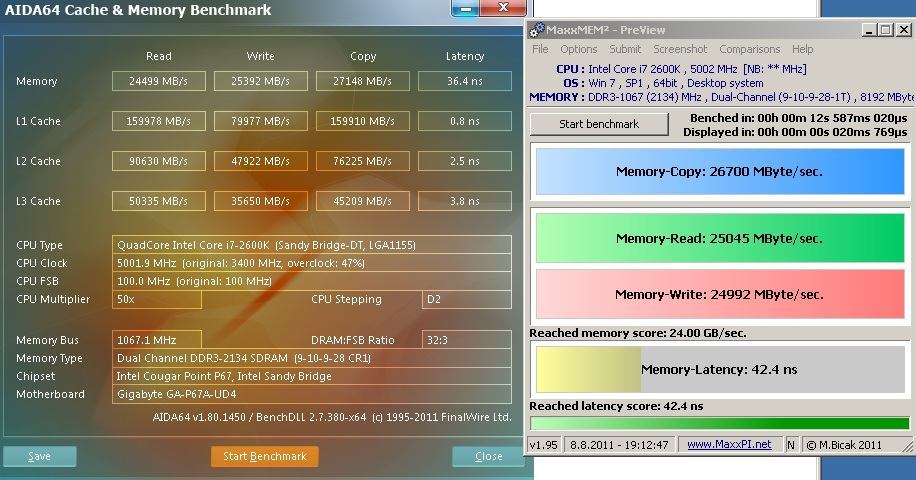The width and height of the screenshot is (916, 480).
Task: Click the AIDA64 v1.80.1450 version text
Action: tap(332, 417)
